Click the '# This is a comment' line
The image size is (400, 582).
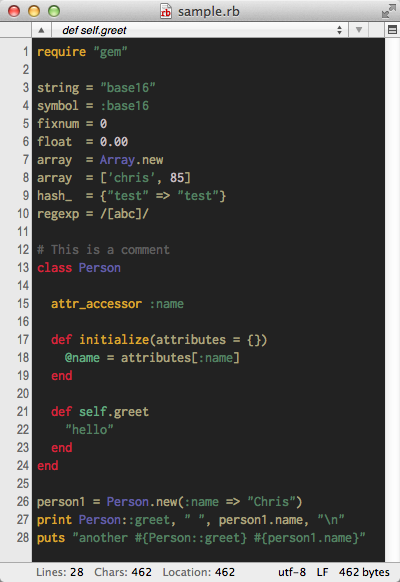pyautogui.click(x=103, y=249)
